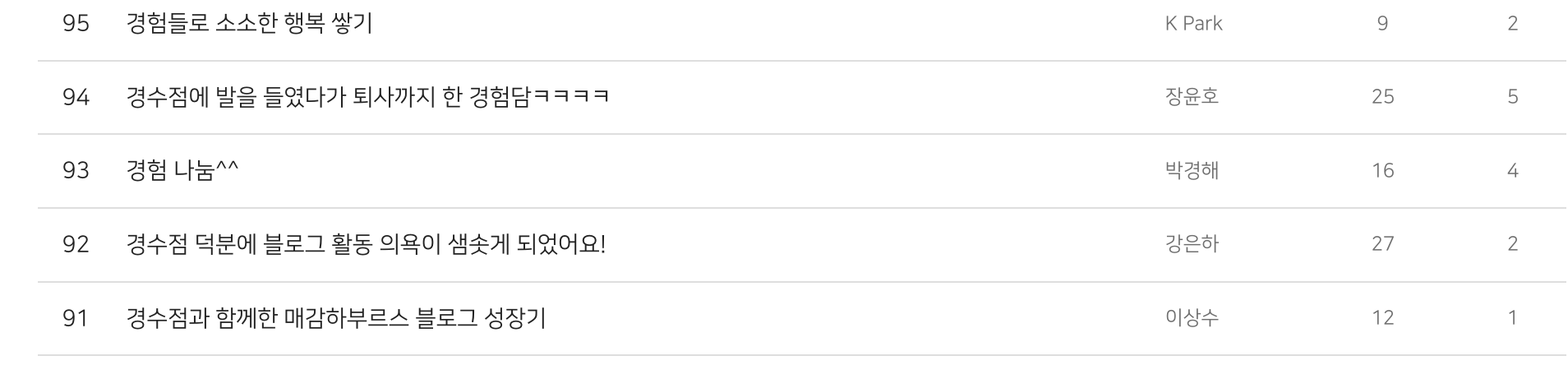Screen dimensions: 1568x365
Task: Click view count 25 in row 94
Action: tap(1382, 97)
